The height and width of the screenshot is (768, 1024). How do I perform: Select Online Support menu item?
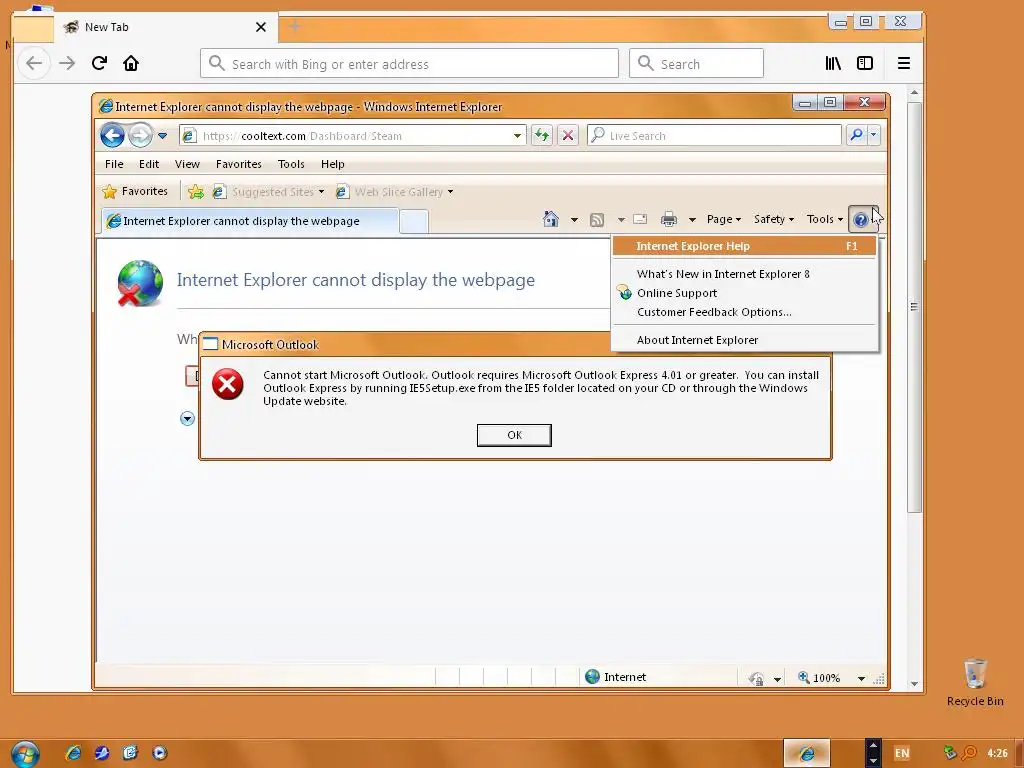coord(744,293)
